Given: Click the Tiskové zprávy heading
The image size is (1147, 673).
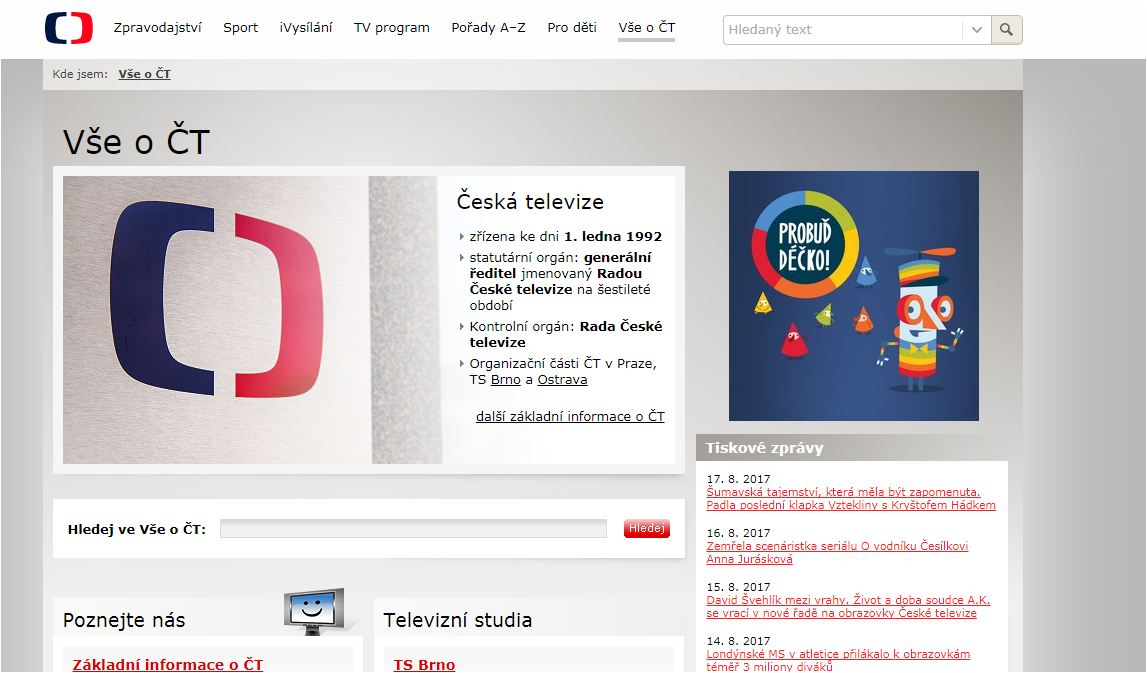Looking at the screenshot, I should coord(764,448).
